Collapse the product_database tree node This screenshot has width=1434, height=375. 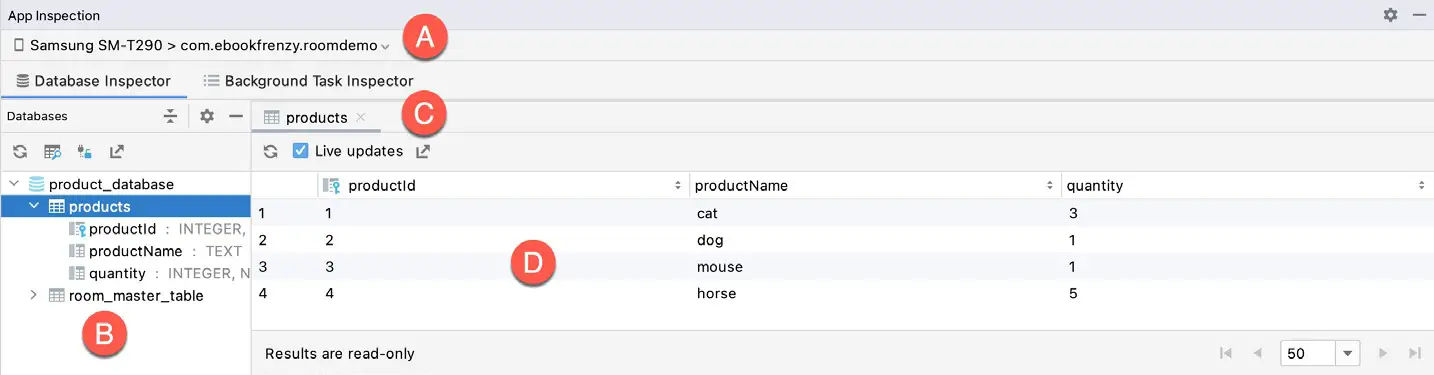point(14,184)
